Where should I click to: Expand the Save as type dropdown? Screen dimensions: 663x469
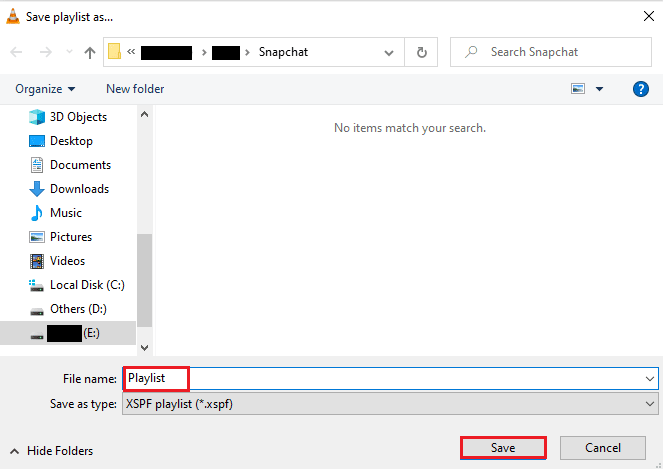650,403
